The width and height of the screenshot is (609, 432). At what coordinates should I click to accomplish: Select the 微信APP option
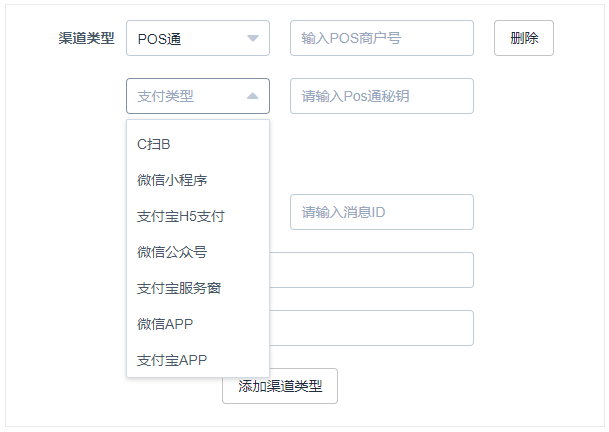pos(198,324)
